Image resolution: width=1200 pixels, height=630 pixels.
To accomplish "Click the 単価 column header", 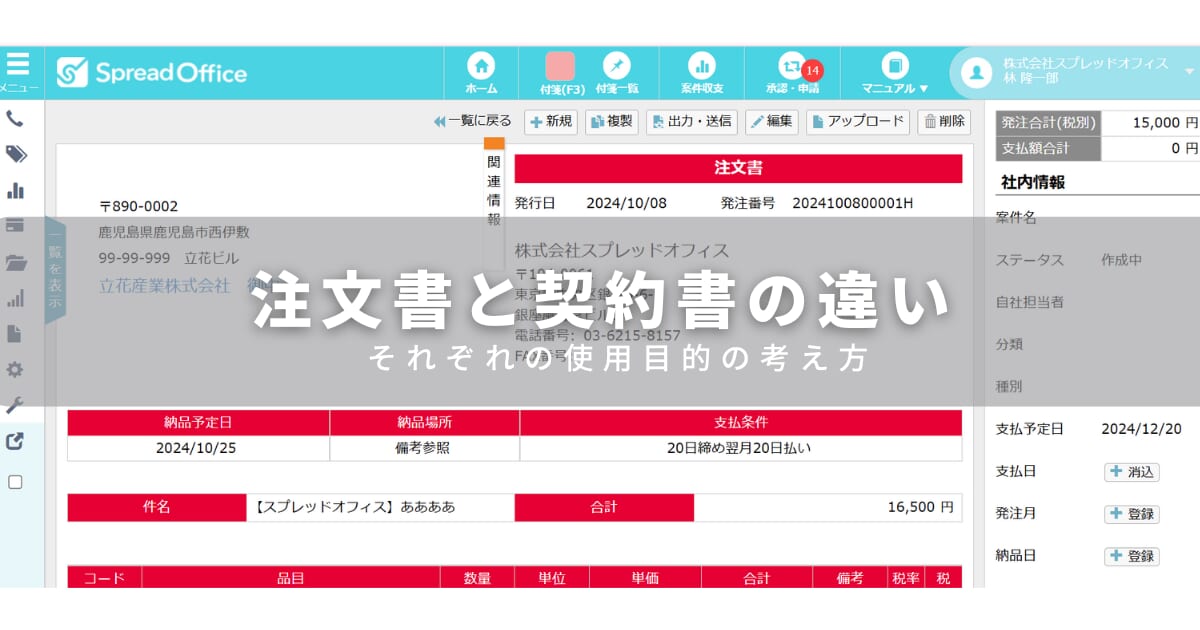I will pos(645,577).
